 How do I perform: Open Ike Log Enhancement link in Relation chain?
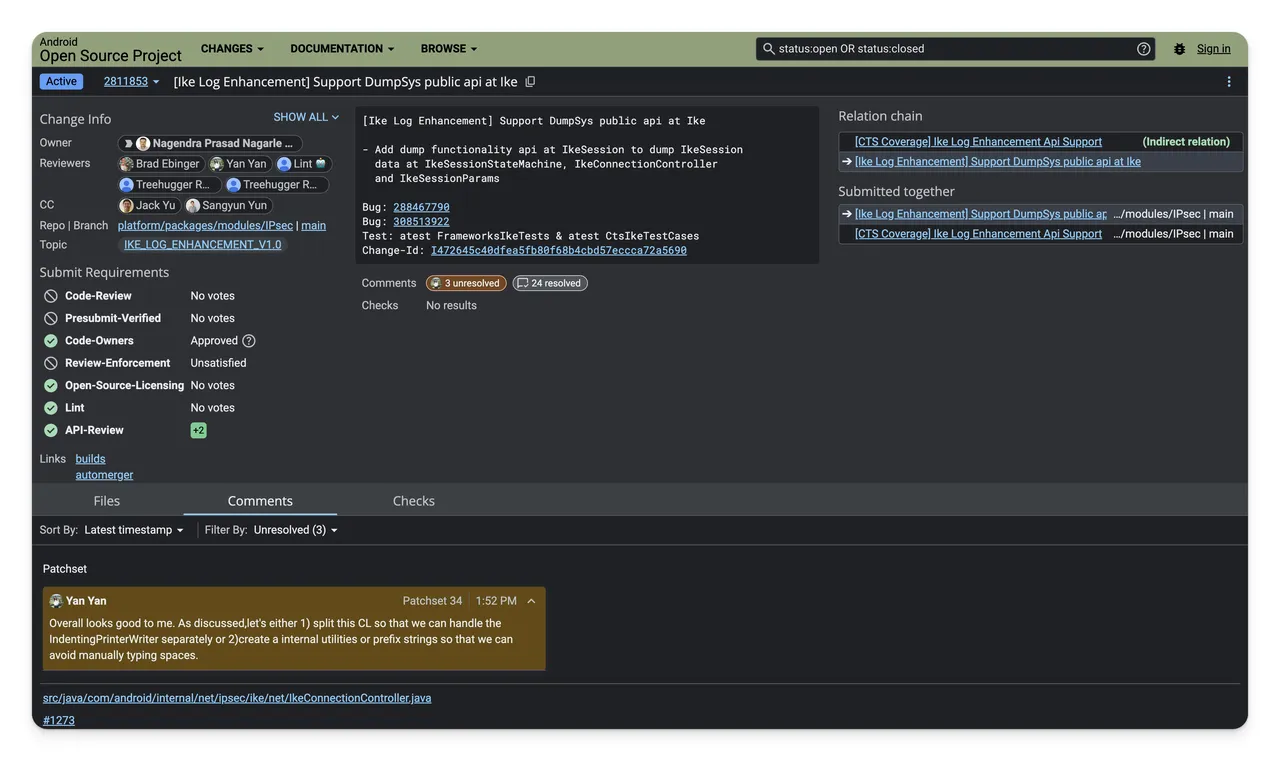pyautogui.click(x=998, y=162)
